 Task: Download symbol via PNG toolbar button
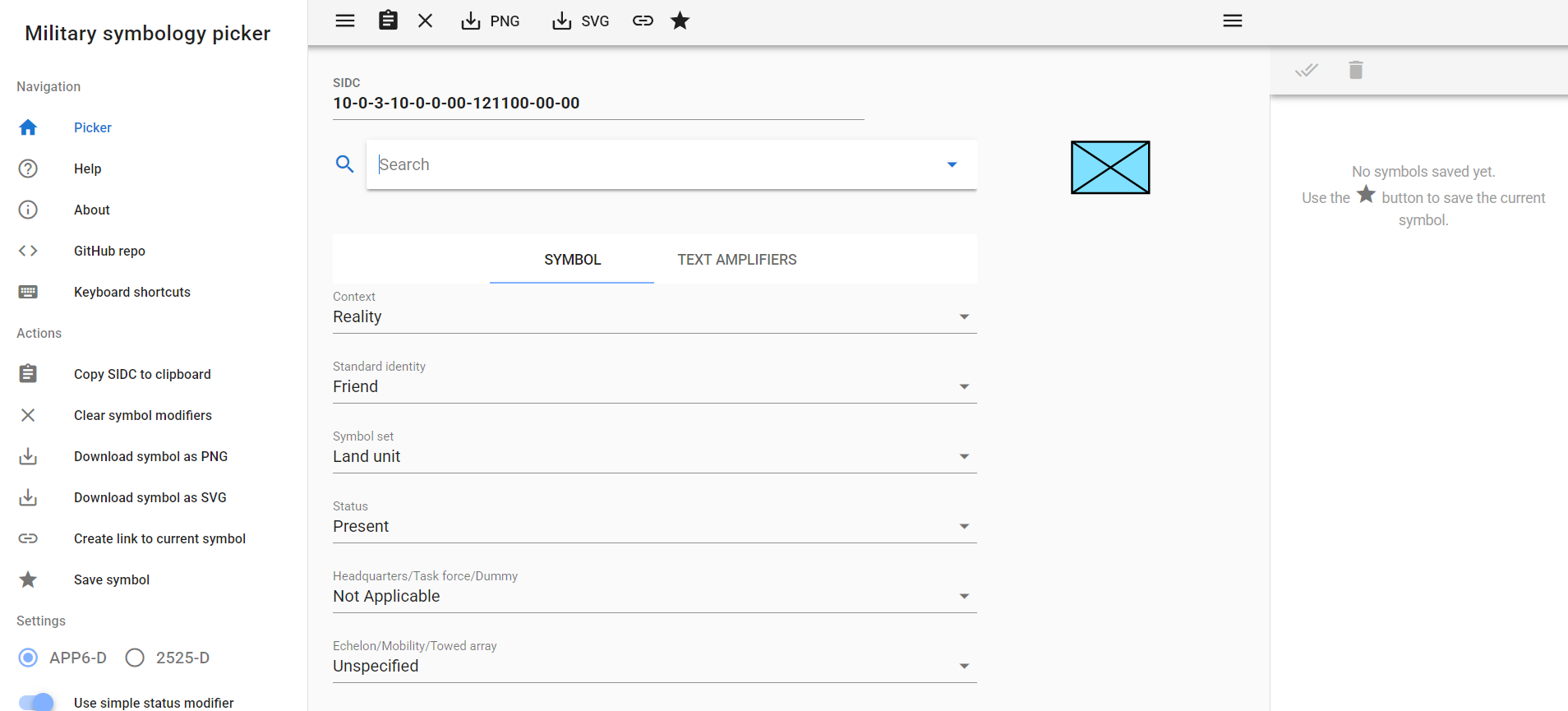pyautogui.click(x=491, y=21)
